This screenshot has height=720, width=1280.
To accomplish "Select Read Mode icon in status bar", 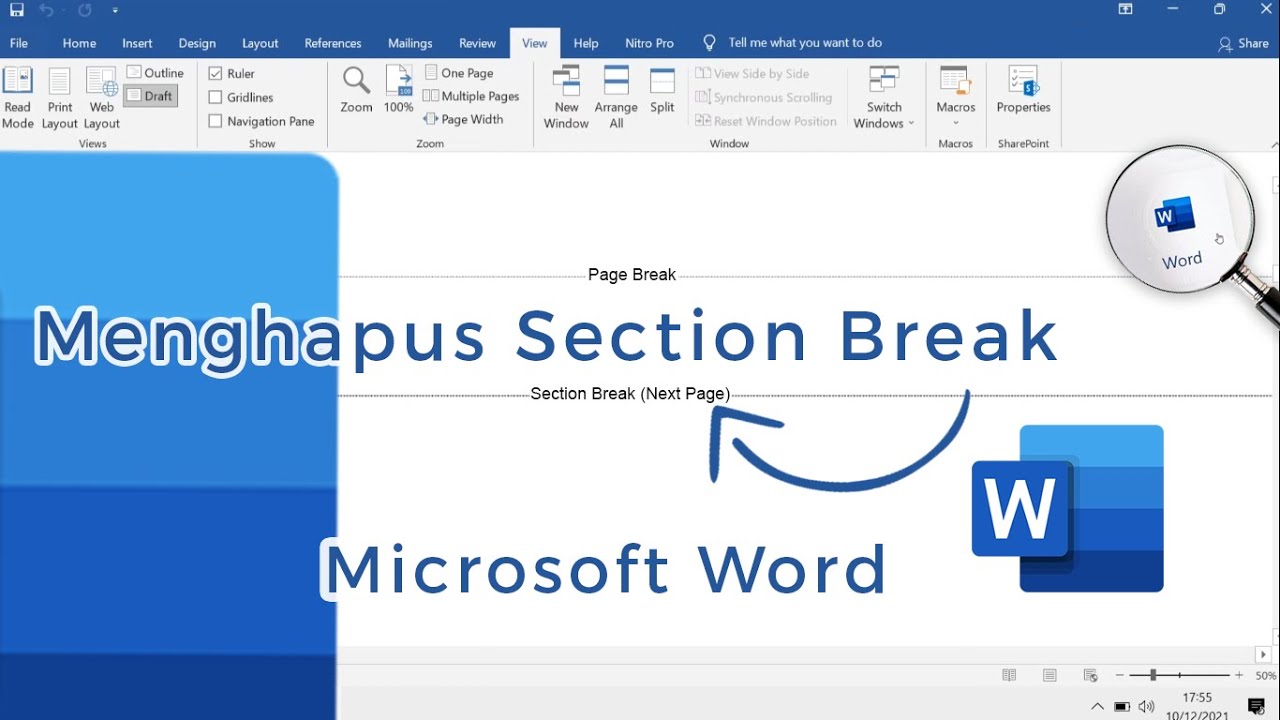I will 1009,675.
